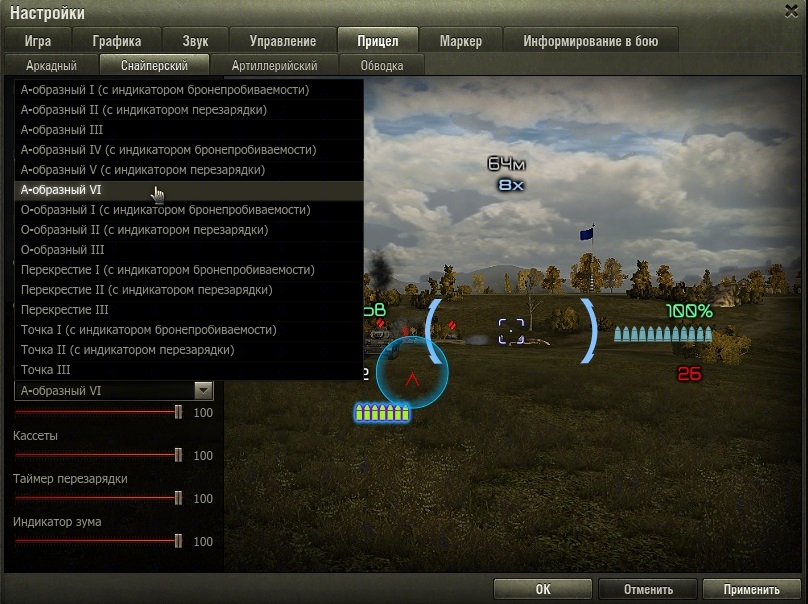Adjust the Кассеты opacity slider

(x=98, y=455)
